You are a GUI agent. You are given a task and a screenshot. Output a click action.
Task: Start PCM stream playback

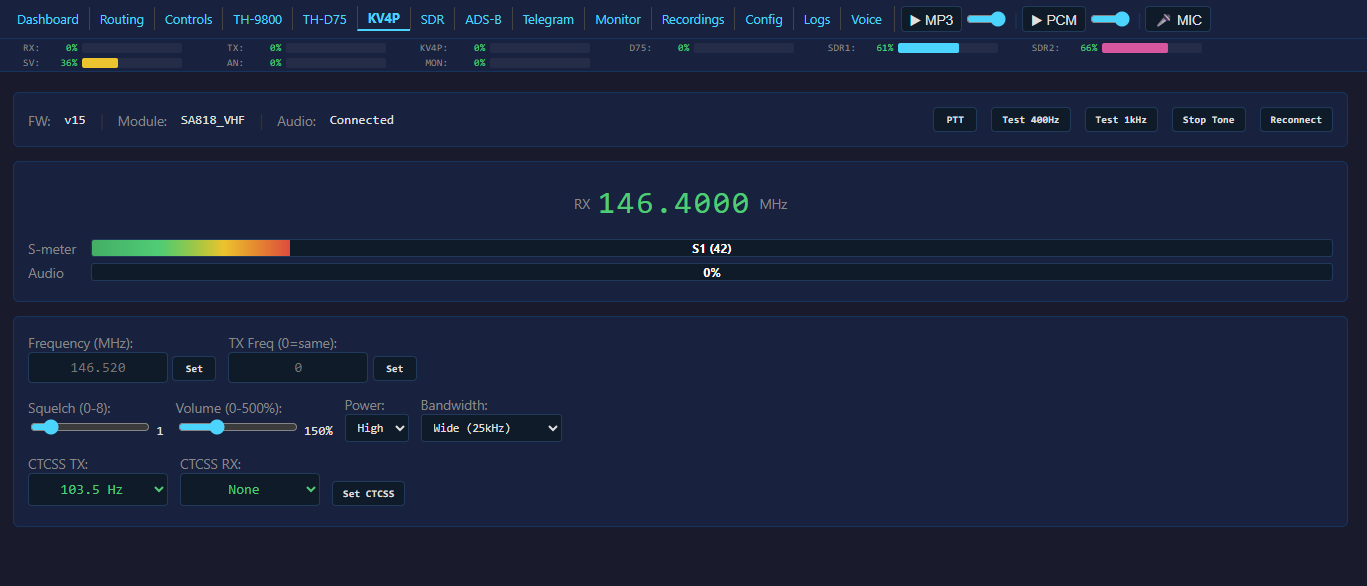pos(1054,19)
